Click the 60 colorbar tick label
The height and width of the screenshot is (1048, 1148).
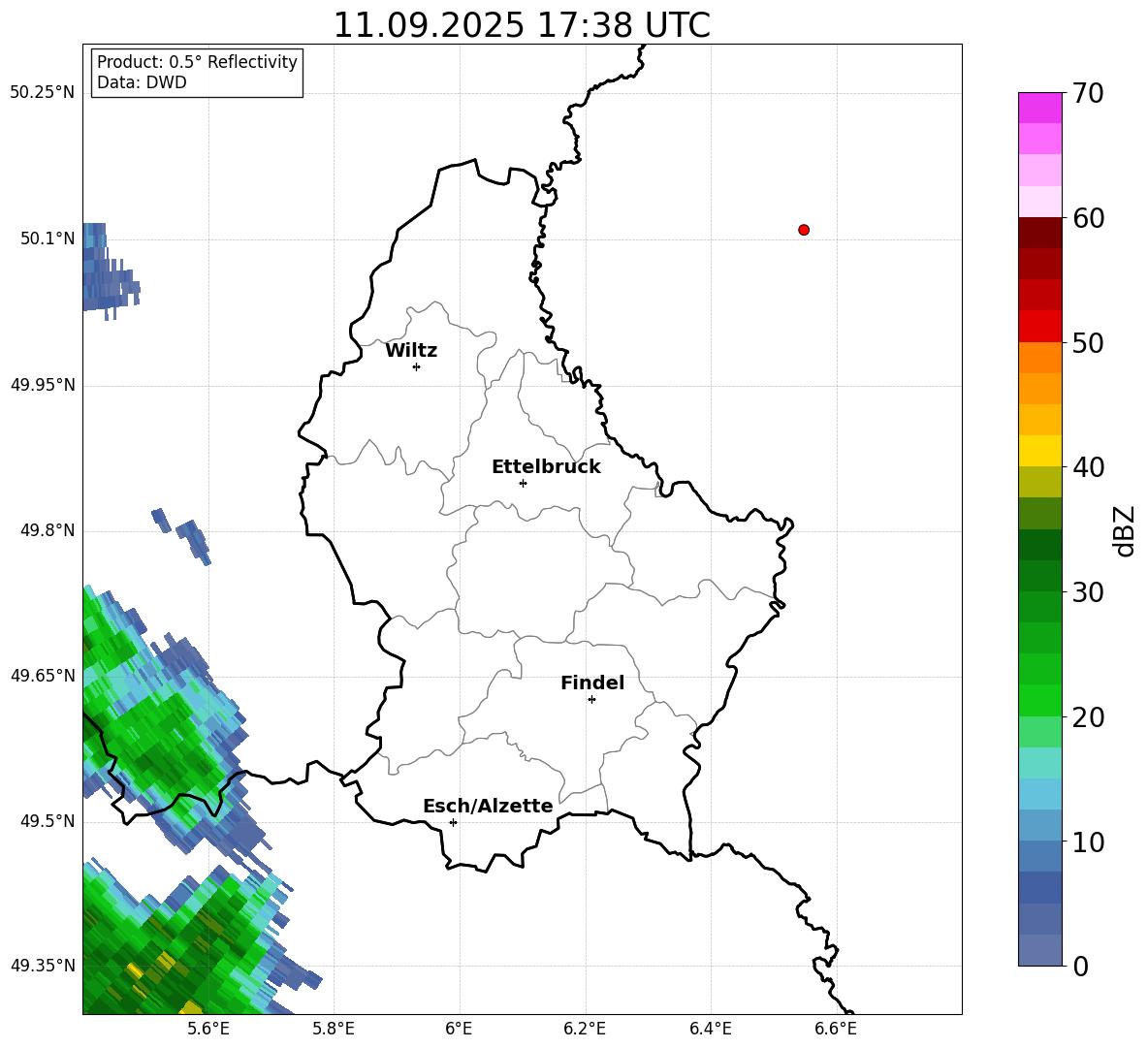pos(1088,218)
